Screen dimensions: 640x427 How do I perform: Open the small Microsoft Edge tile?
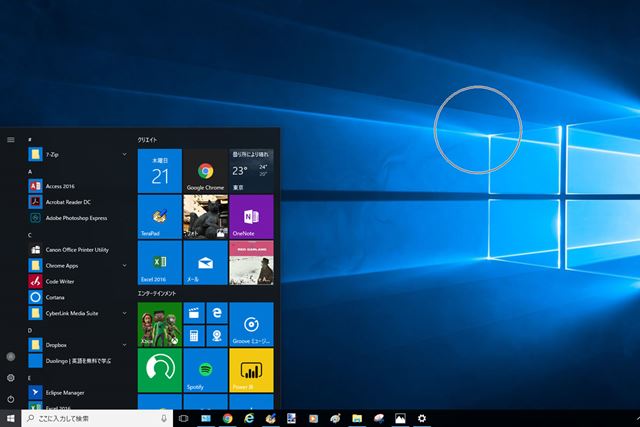coord(217,313)
